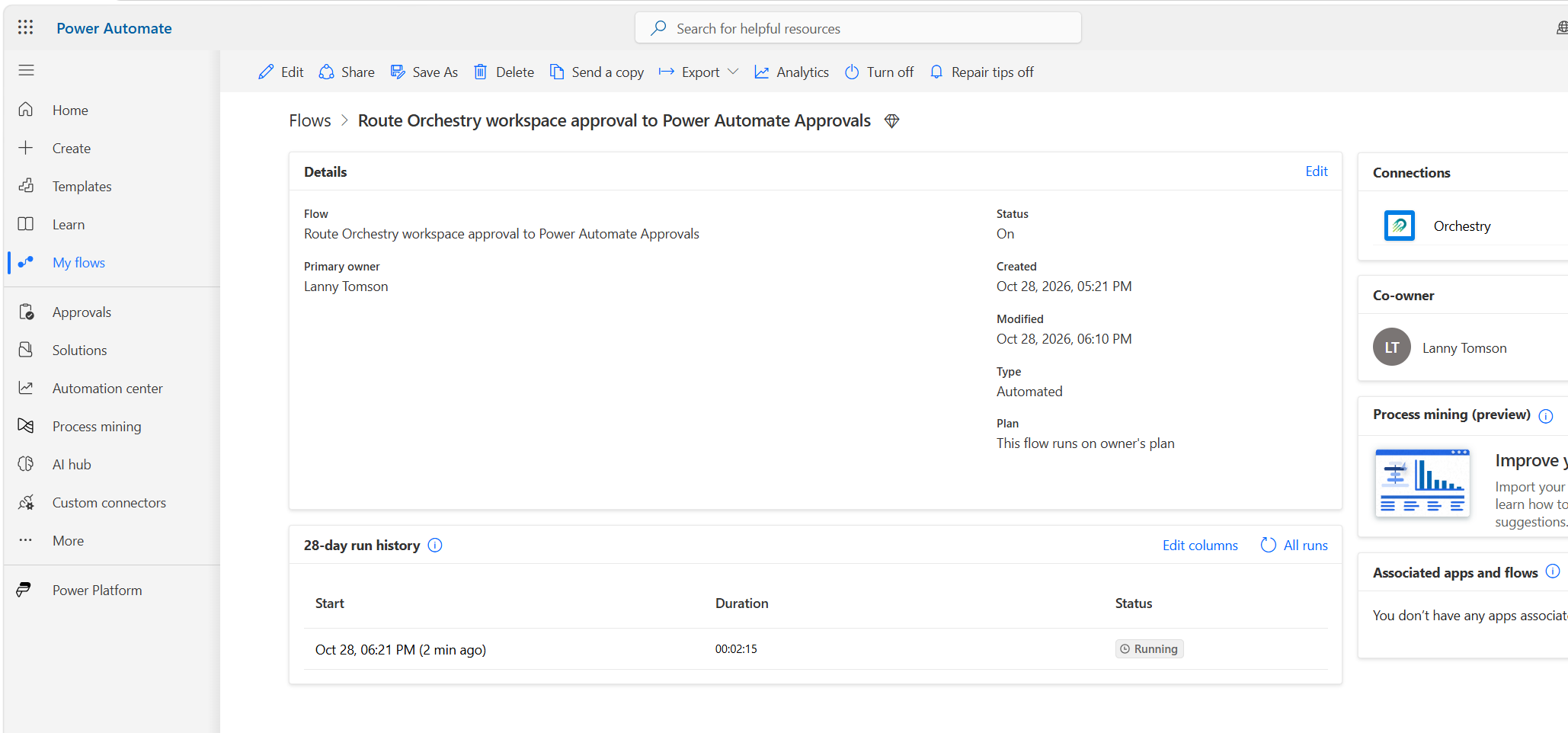The height and width of the screenshot is (733, 1568).
Task: Edit the flow Details section
Action: point(1317,171)
